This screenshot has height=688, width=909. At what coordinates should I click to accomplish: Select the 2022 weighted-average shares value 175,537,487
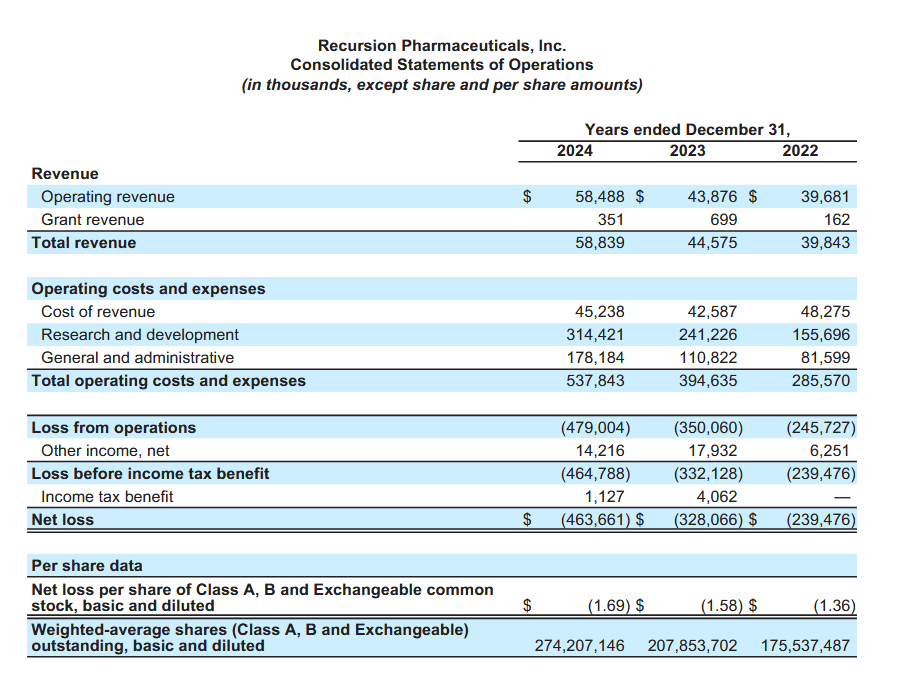coord(805,646)
